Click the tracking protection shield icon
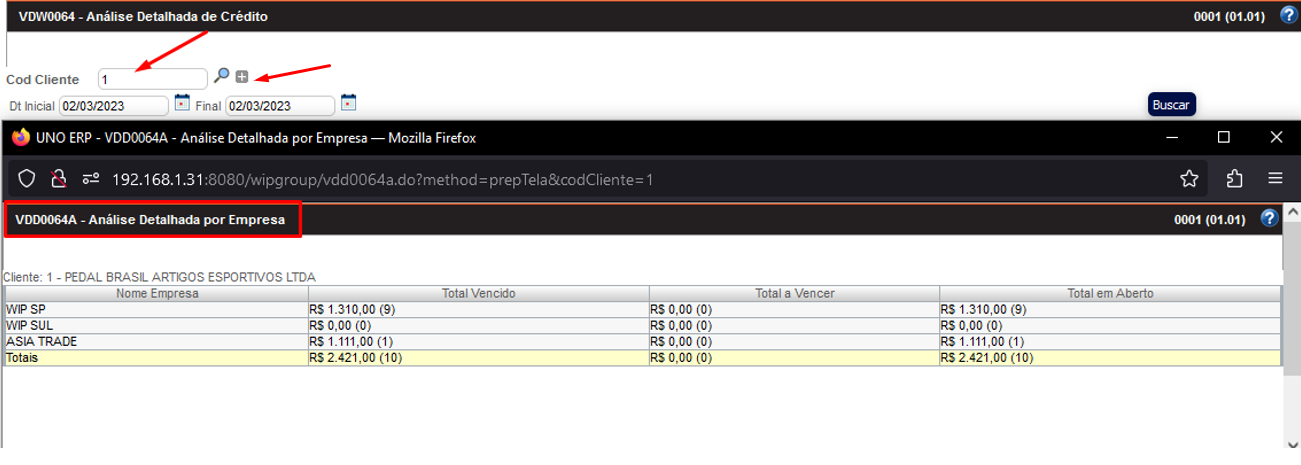The width and height of the screenshot is (1301, 465). coord(27,178)
